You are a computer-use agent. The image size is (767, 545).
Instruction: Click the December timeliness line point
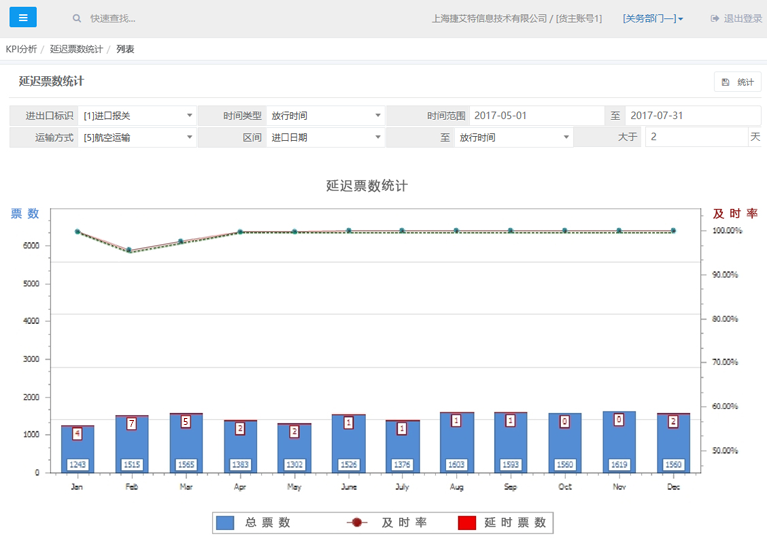point(673,230)
